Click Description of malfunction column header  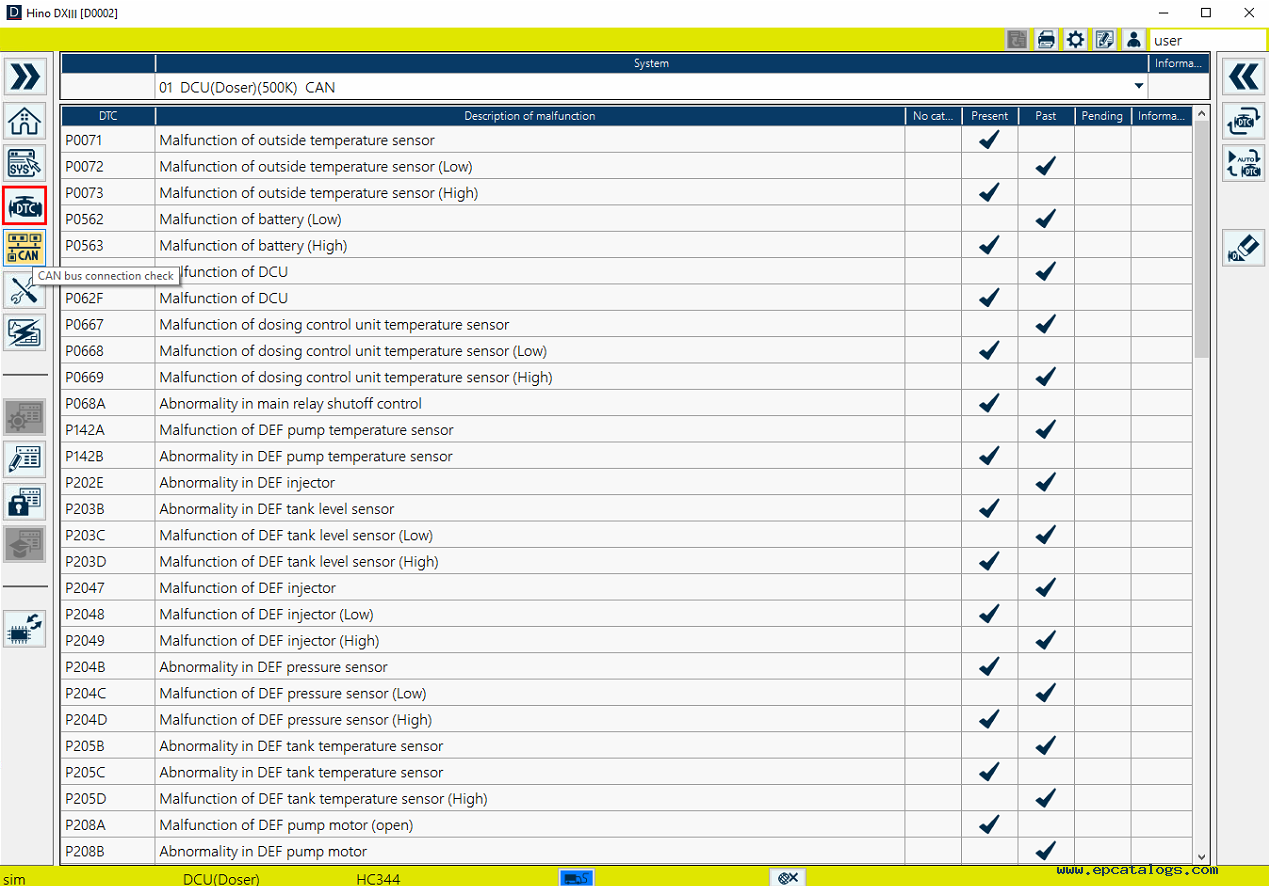coord(529,116)
